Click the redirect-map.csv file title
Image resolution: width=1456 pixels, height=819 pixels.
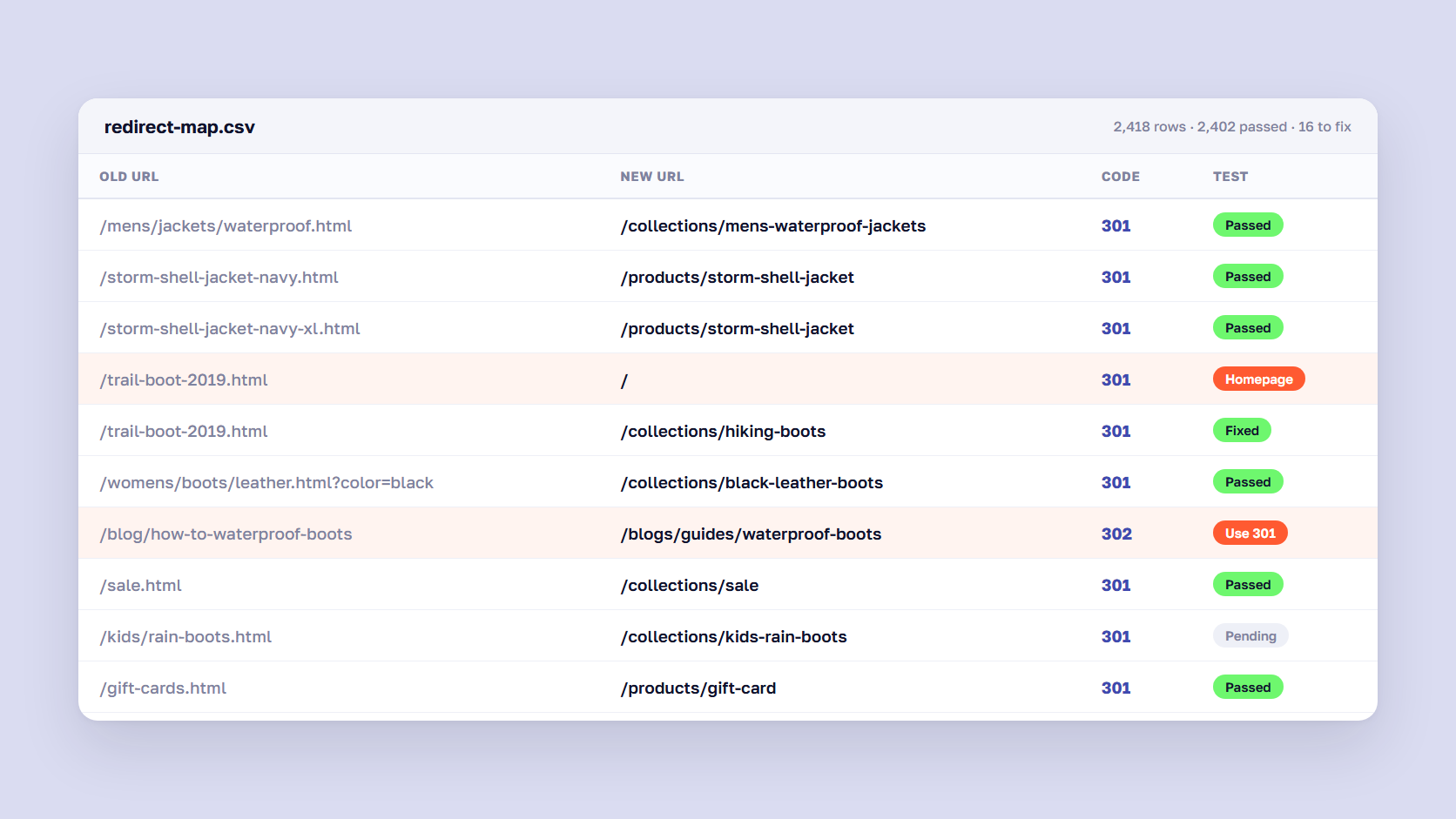tap(179, 127)
